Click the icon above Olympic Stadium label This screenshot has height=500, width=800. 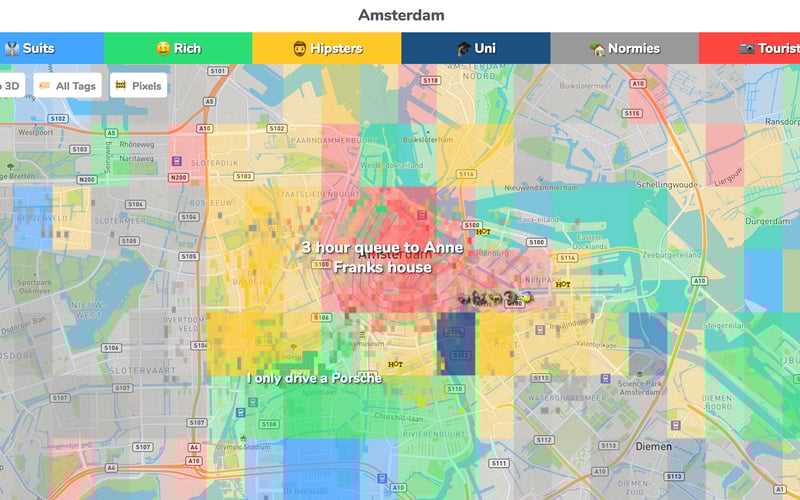(x=243, y=438)
